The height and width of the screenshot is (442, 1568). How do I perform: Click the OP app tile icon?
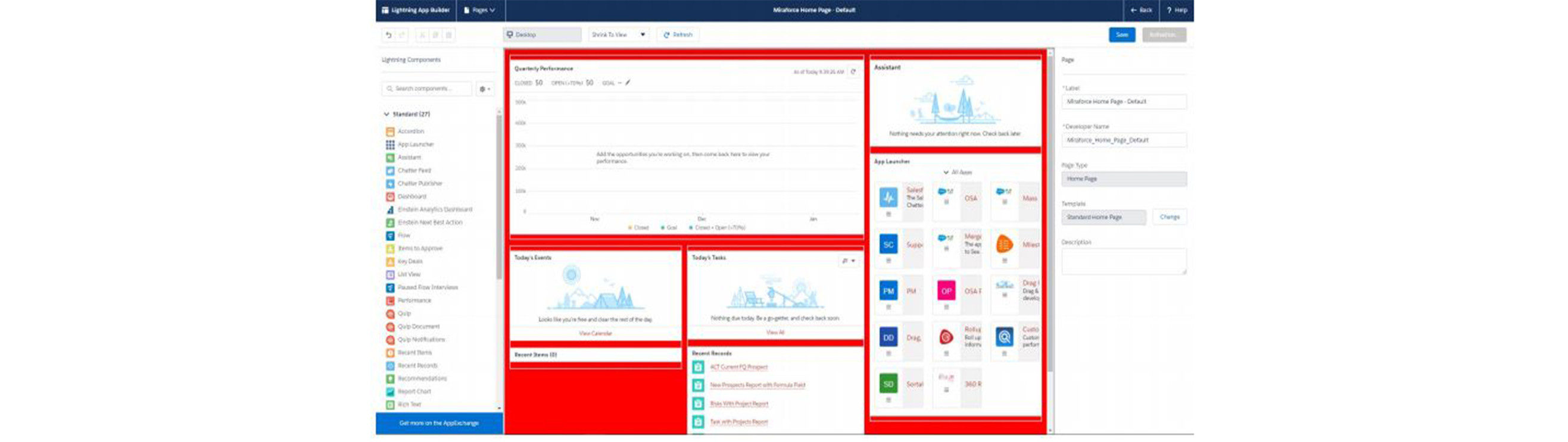946,291
